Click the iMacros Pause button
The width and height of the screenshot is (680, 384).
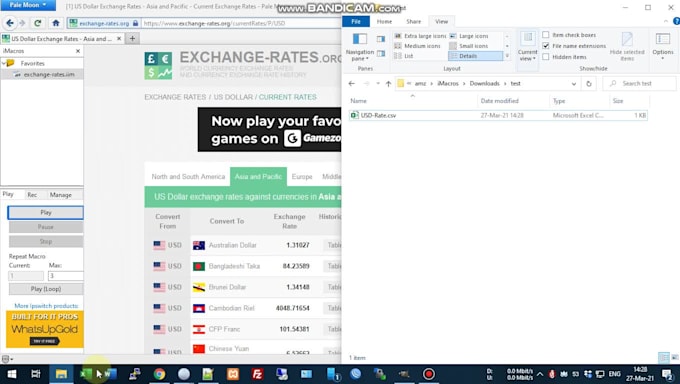pyautogui.click(x=46, y=227)
